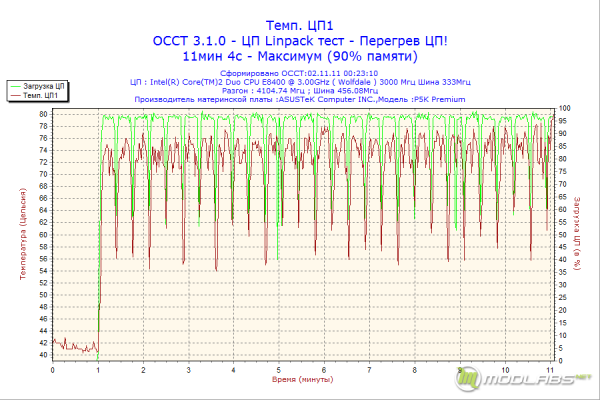
Task: Click the Сформировано OCCT timestamp line
Action: (299, 73)
